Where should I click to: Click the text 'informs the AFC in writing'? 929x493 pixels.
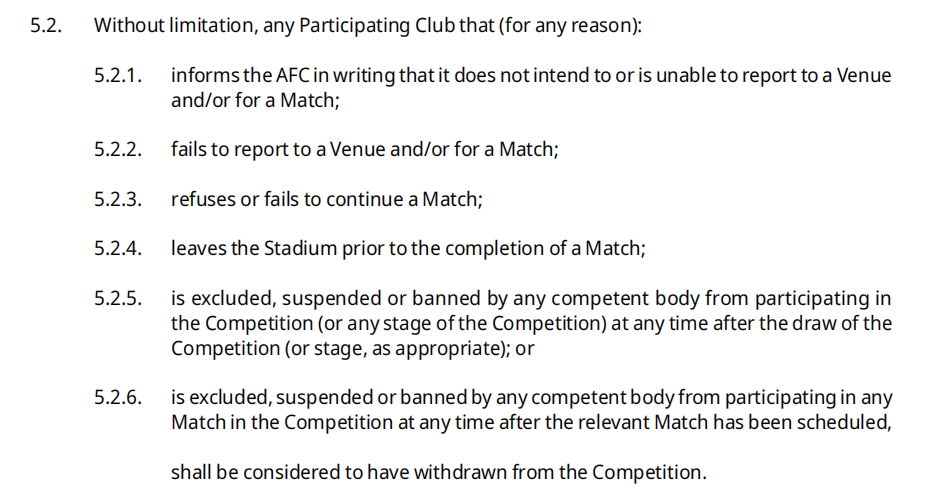(283, 76)
